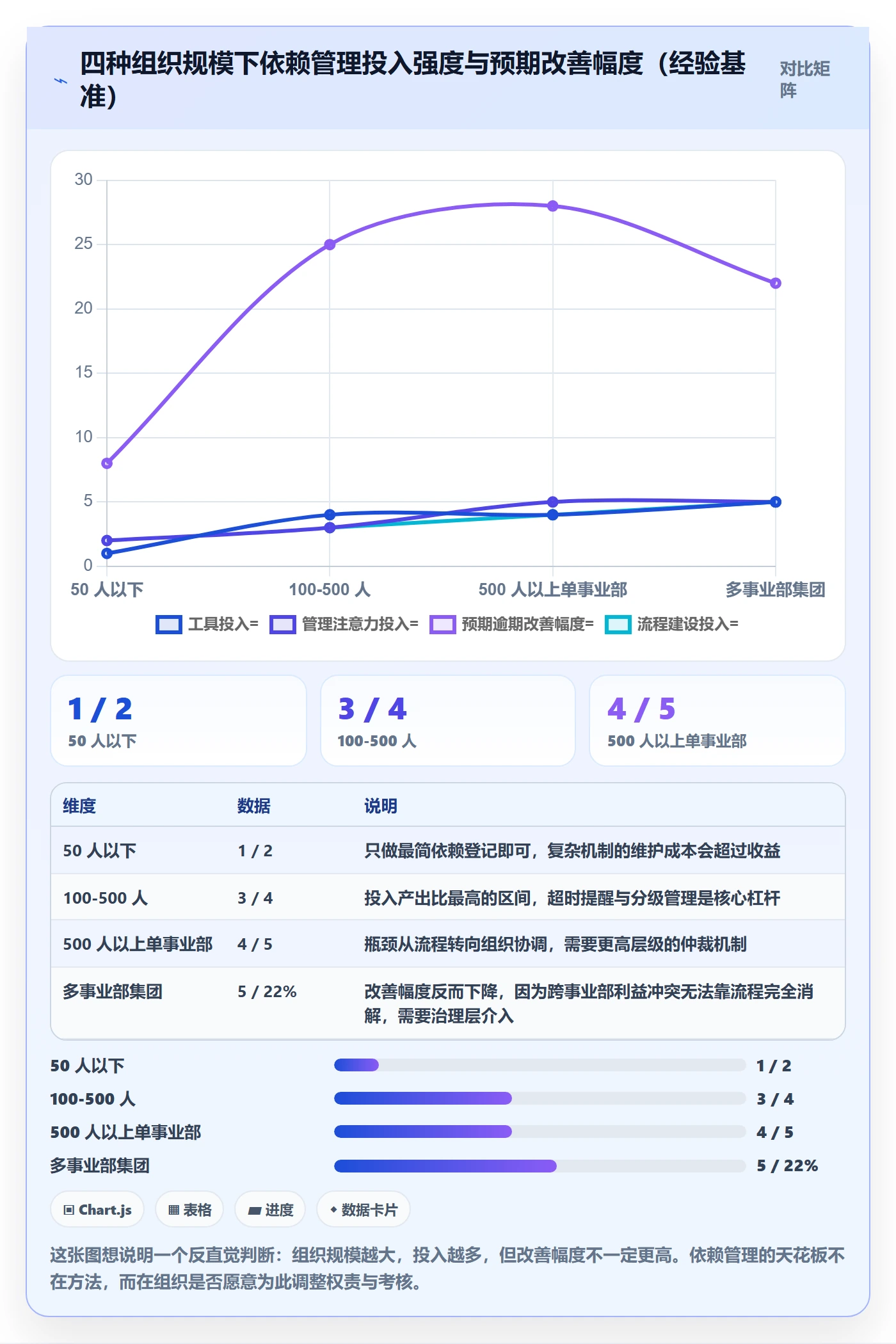This screenshot has width=896, height=1344.
Task: Click the cyan 流程建设投入 legend color box
Action: (618, 625)
